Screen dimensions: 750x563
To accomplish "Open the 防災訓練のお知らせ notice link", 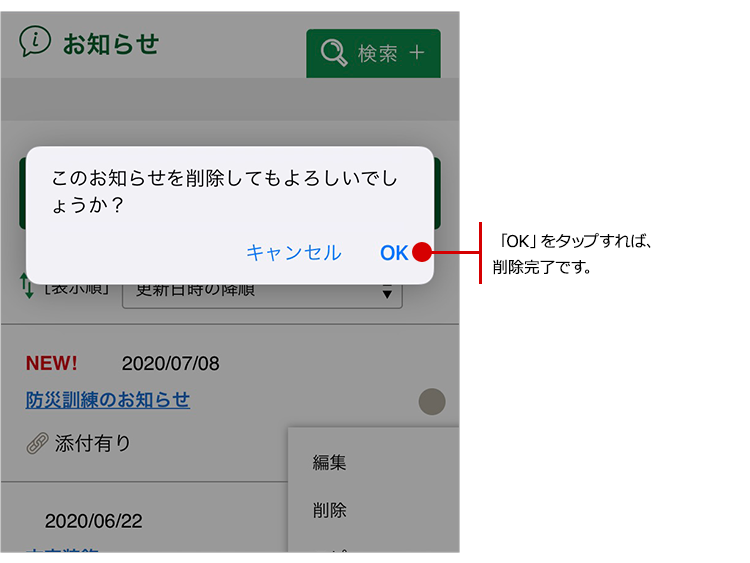I will [x=107, y=400].
